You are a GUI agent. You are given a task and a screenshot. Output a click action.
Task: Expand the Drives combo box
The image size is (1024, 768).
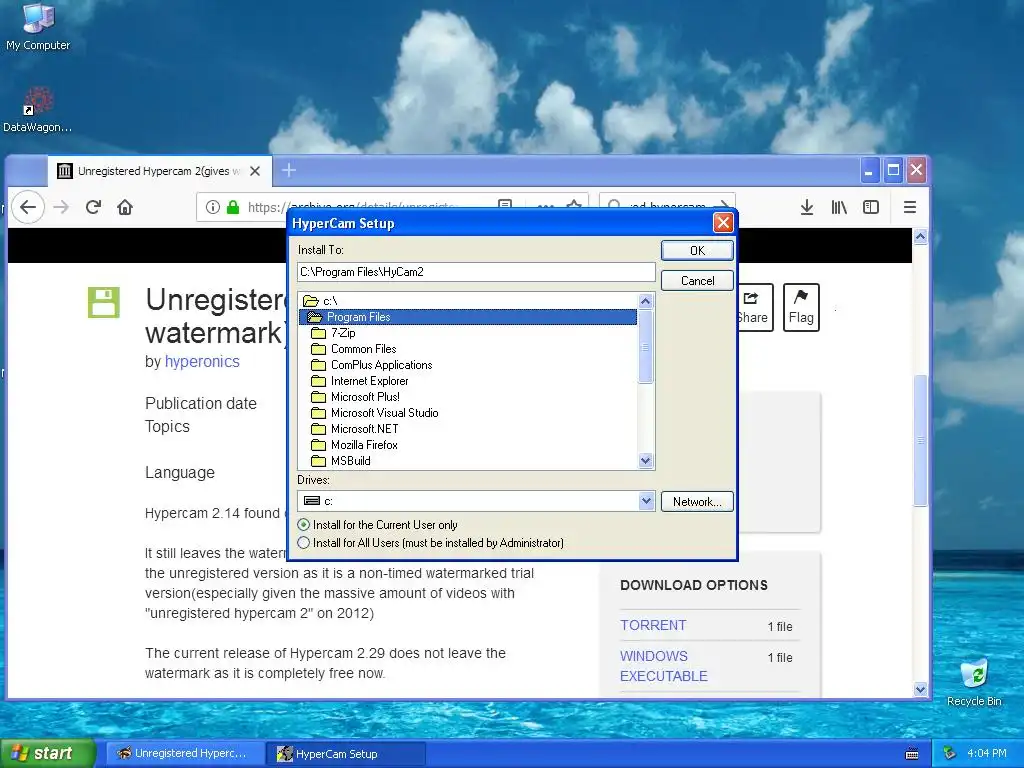pyautogui.click(x=646, y=501)
